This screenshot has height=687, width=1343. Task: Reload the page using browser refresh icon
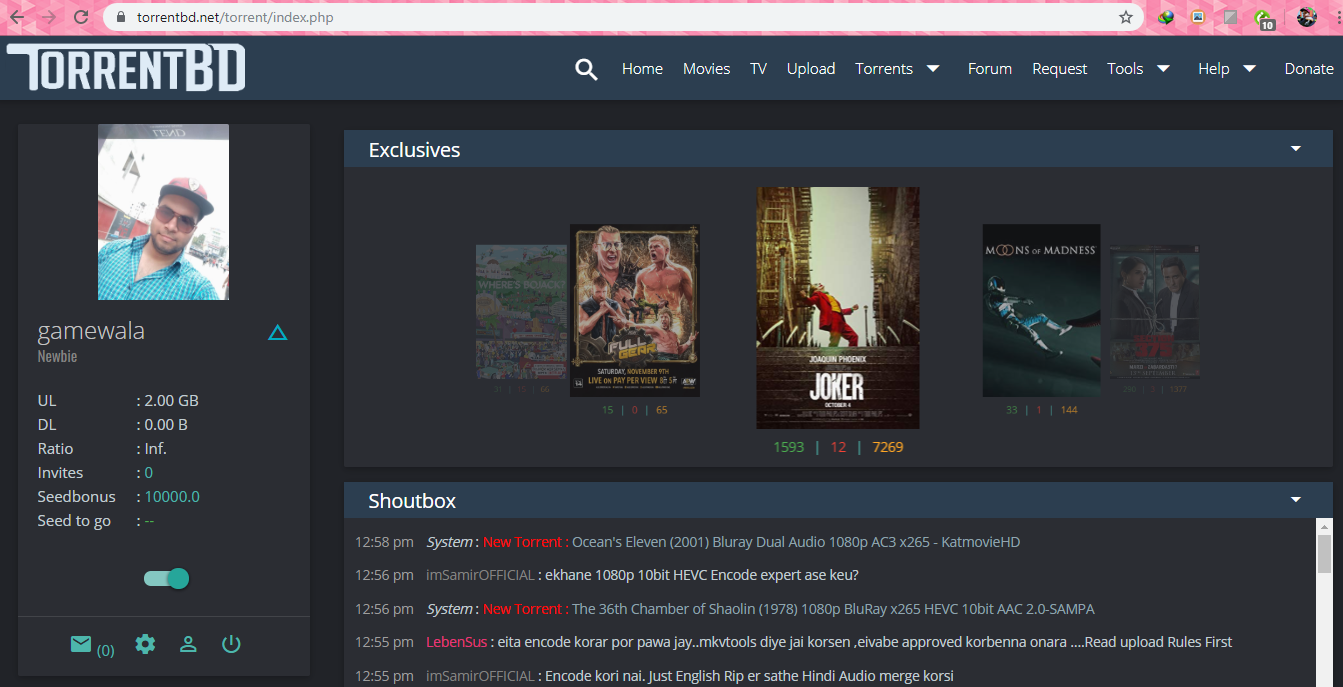coord(81,17)
